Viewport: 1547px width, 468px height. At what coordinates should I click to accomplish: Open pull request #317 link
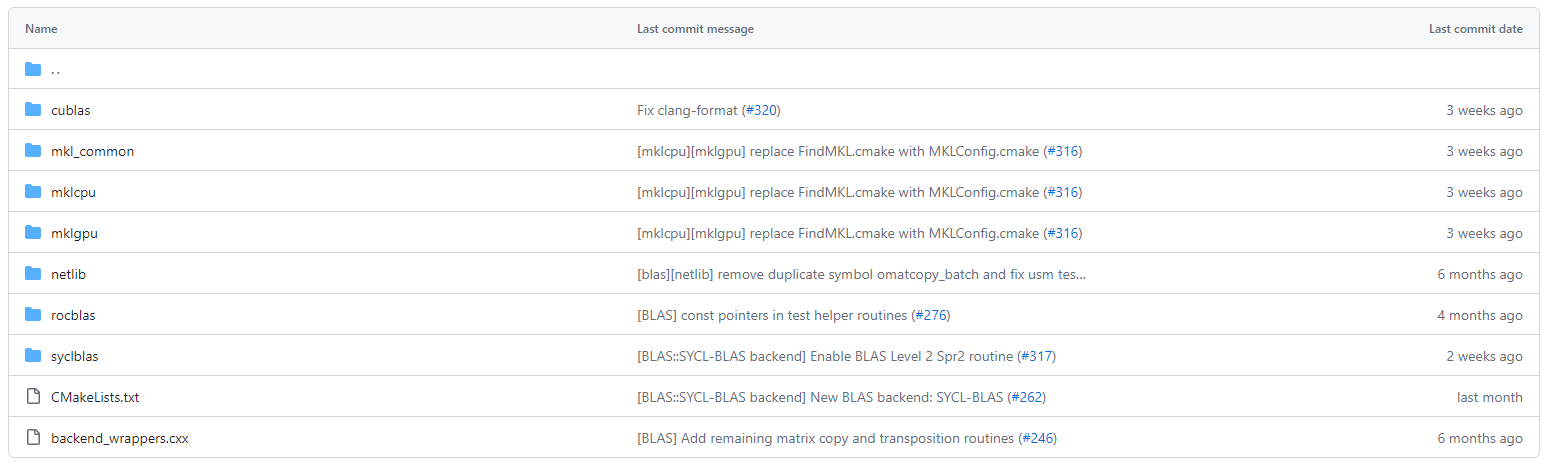point(1036,356)
